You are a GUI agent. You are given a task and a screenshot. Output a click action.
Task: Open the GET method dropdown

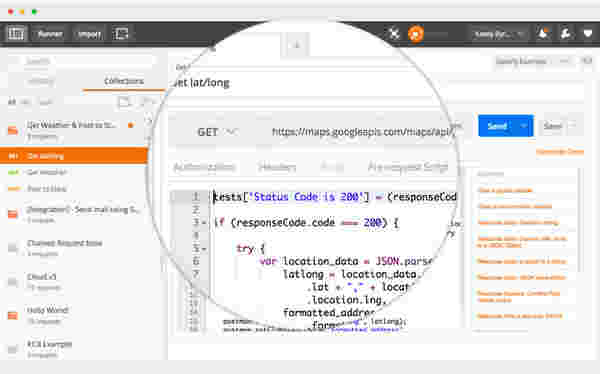[x=217, y=132]
